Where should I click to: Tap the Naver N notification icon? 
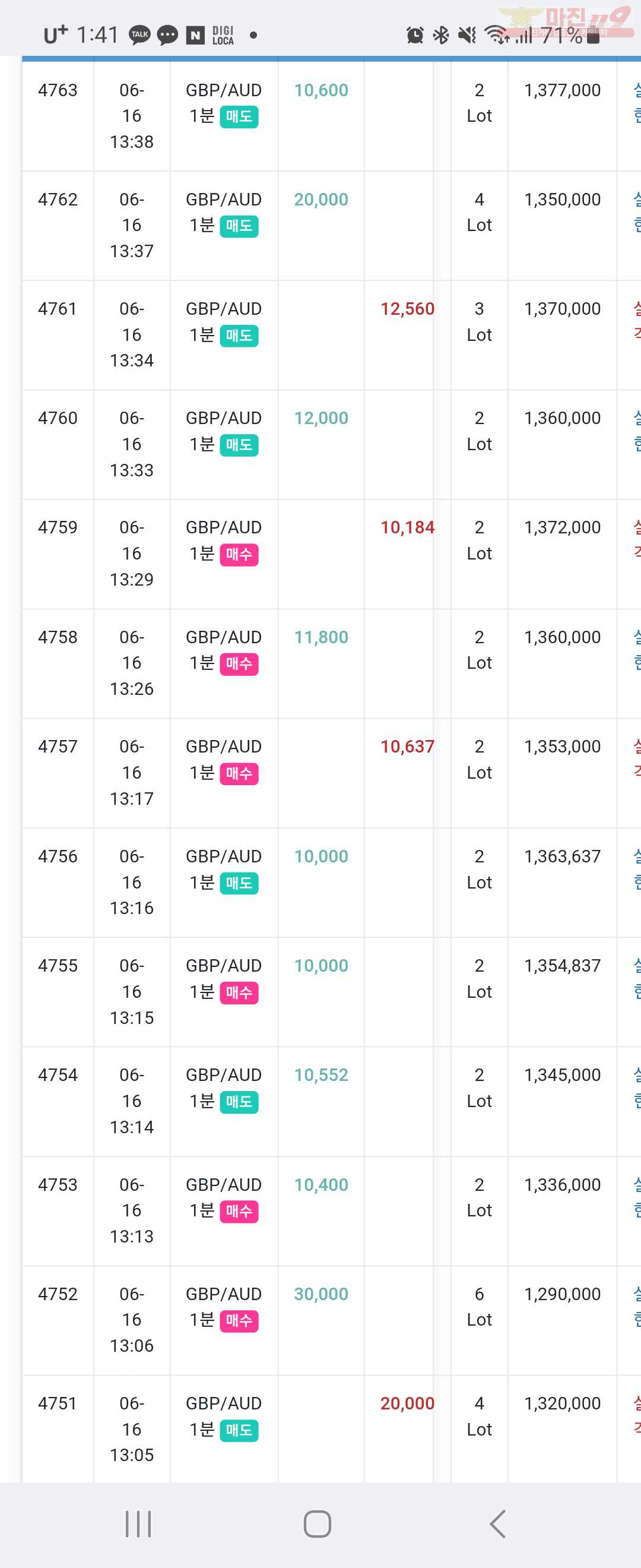[195, 35]
